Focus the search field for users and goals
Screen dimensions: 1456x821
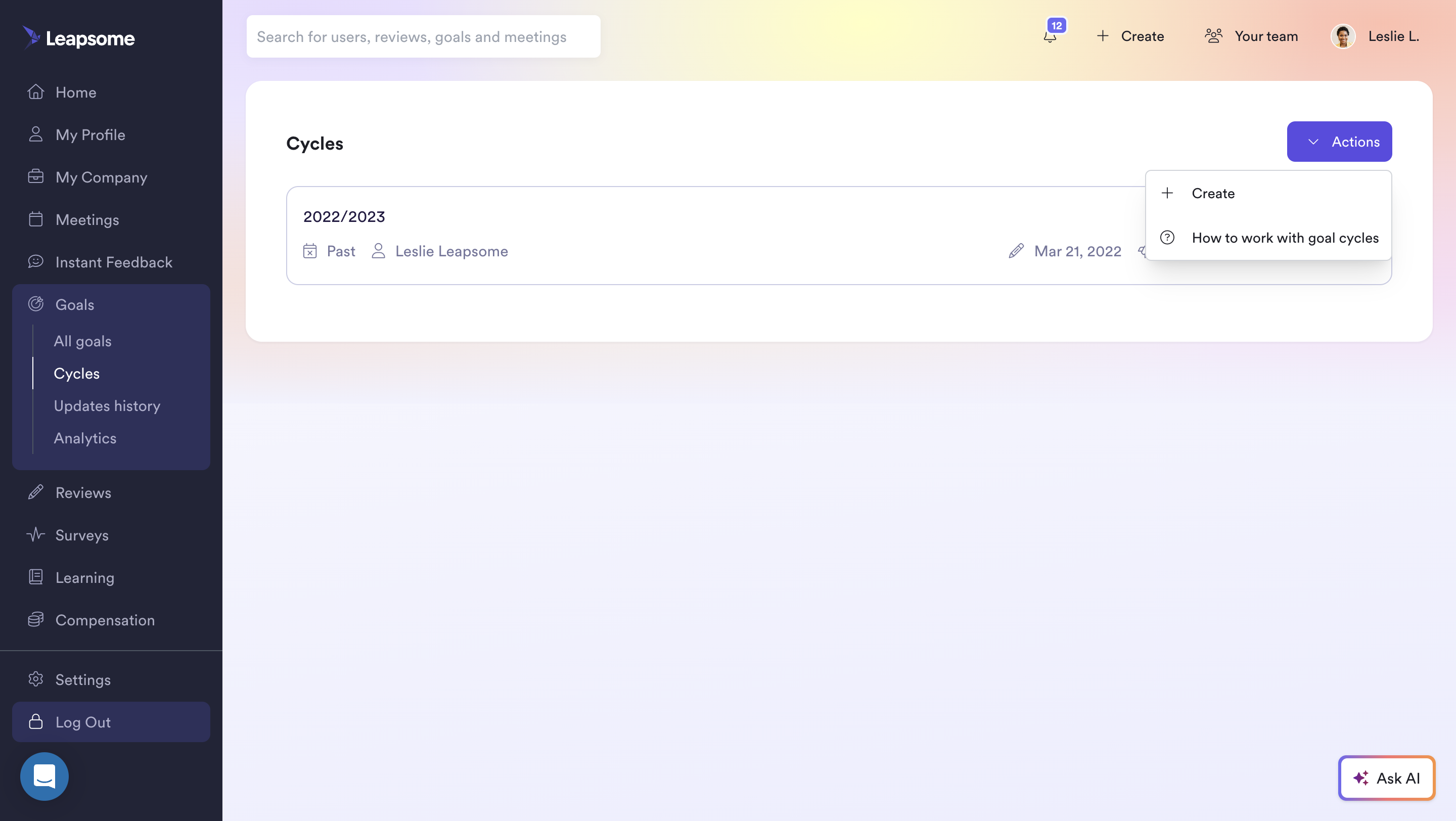(x=423, y=36)
